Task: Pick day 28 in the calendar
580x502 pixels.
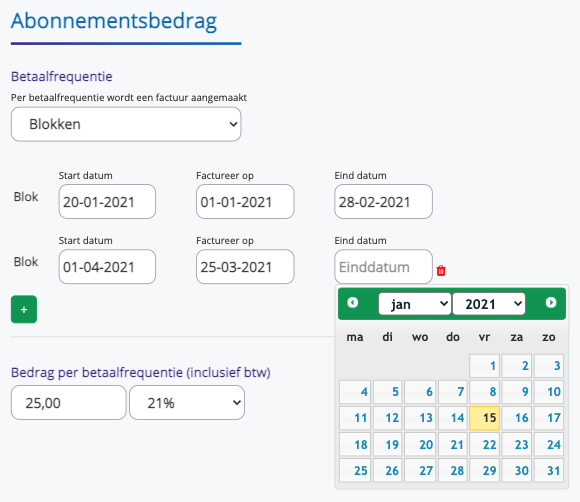Action: (x=453, y=471)
